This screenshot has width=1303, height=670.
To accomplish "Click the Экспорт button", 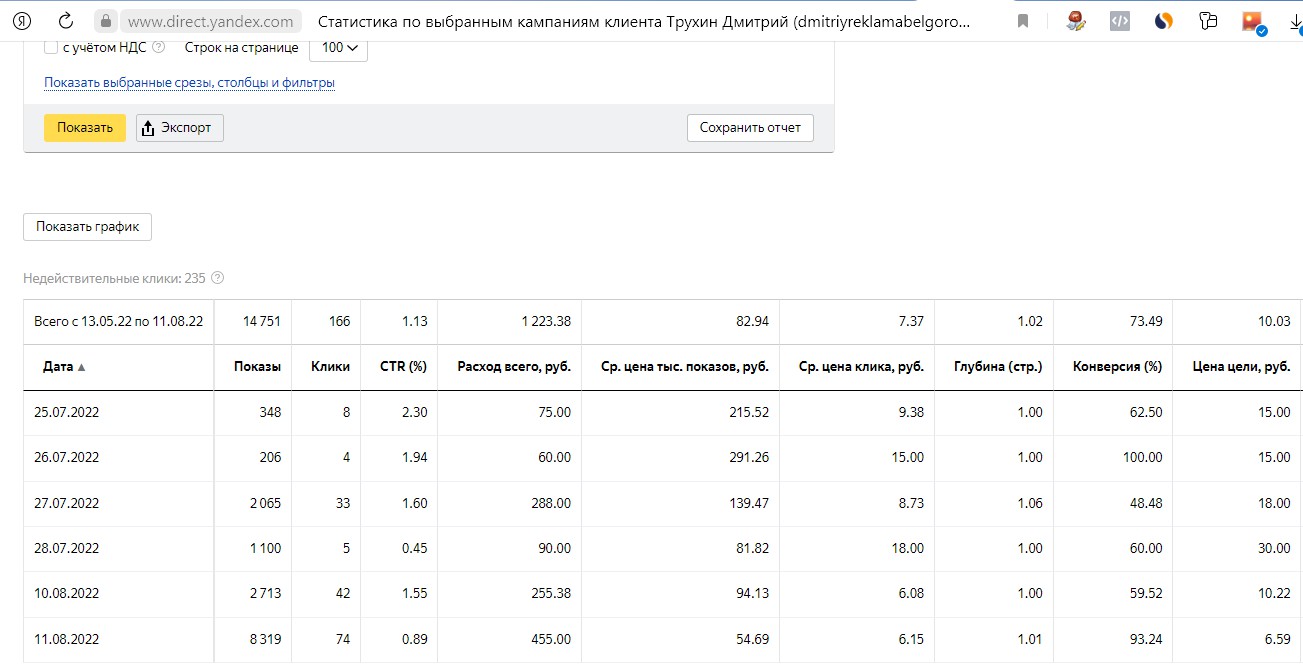I will click(179, 128).
